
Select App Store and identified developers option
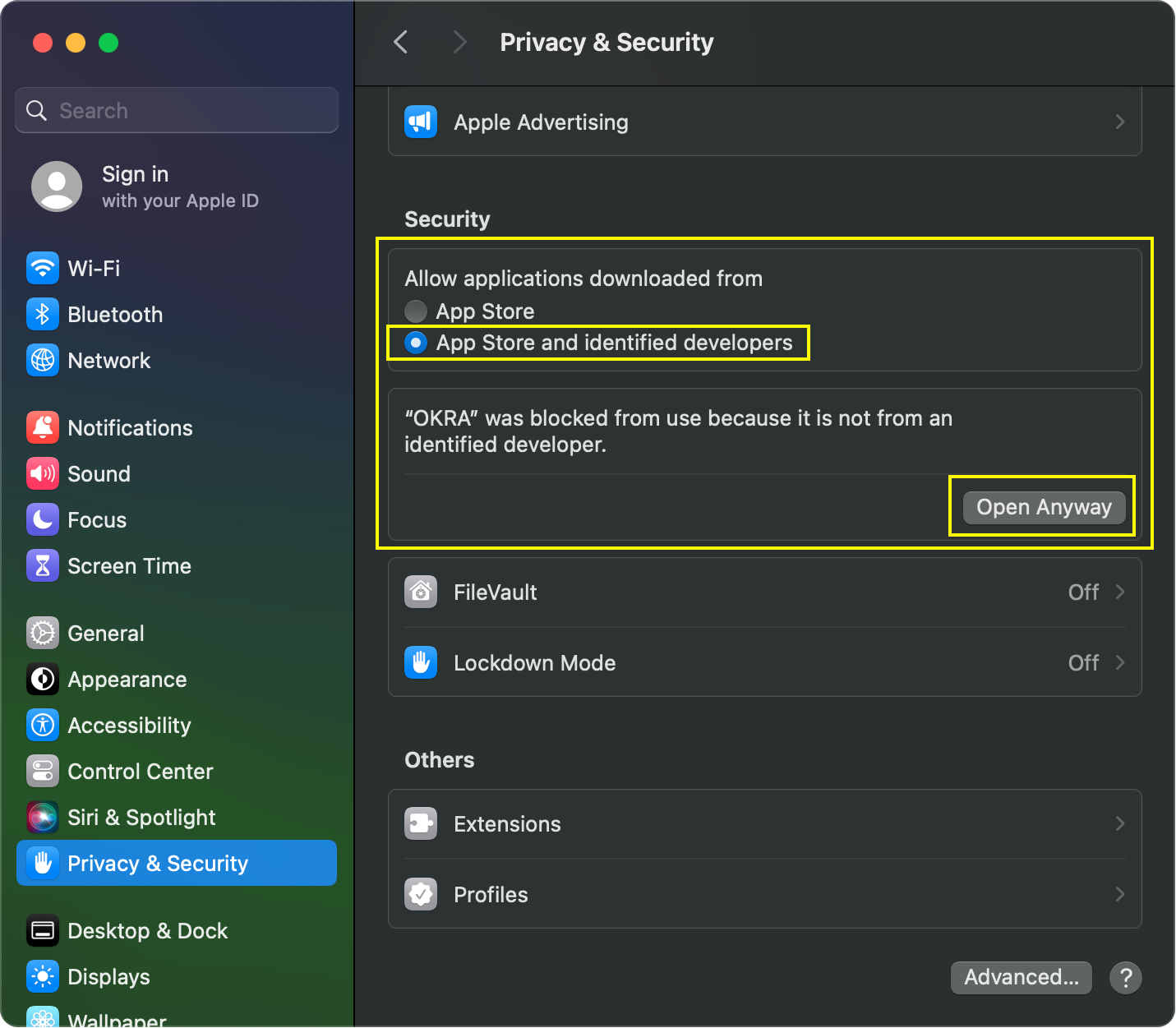598,343
